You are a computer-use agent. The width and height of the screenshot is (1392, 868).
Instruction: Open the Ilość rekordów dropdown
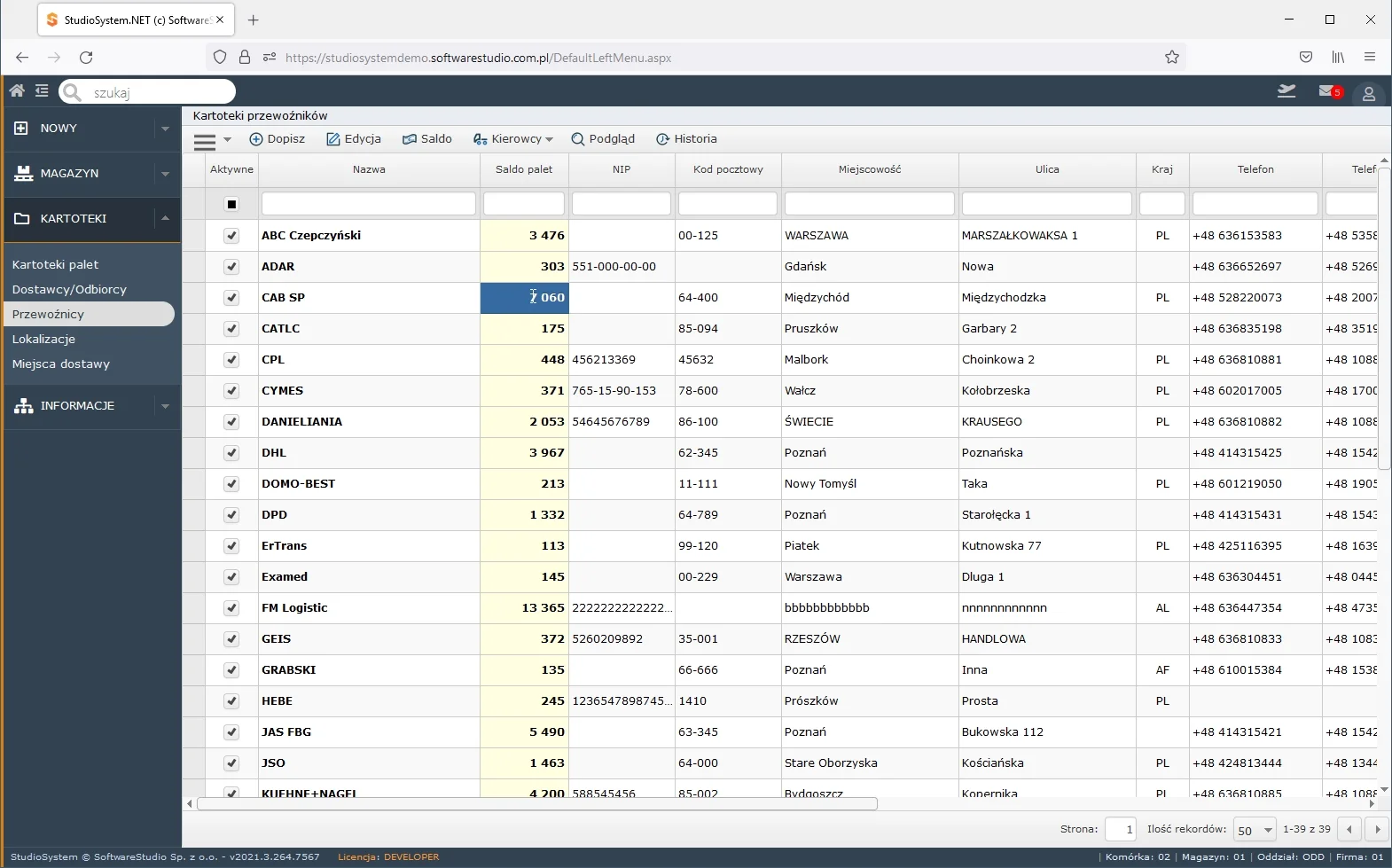click(1254, 830)
